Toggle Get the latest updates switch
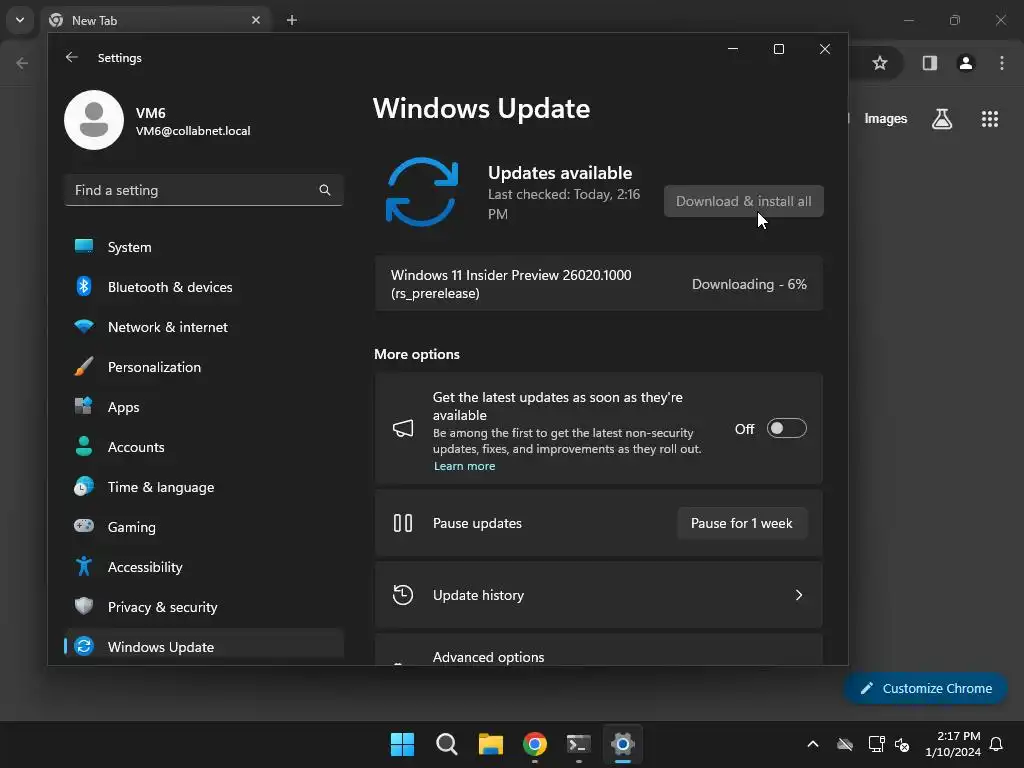The height and width of the screenshot is (768, 1024). (x=786, y=428)
